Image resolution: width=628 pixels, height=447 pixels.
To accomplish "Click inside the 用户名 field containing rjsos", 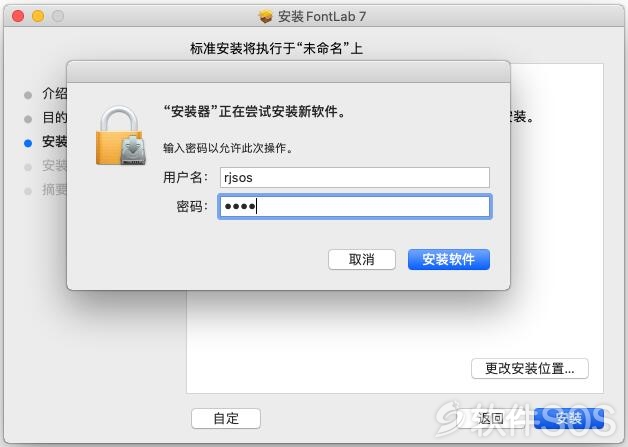I will (354, 177).
